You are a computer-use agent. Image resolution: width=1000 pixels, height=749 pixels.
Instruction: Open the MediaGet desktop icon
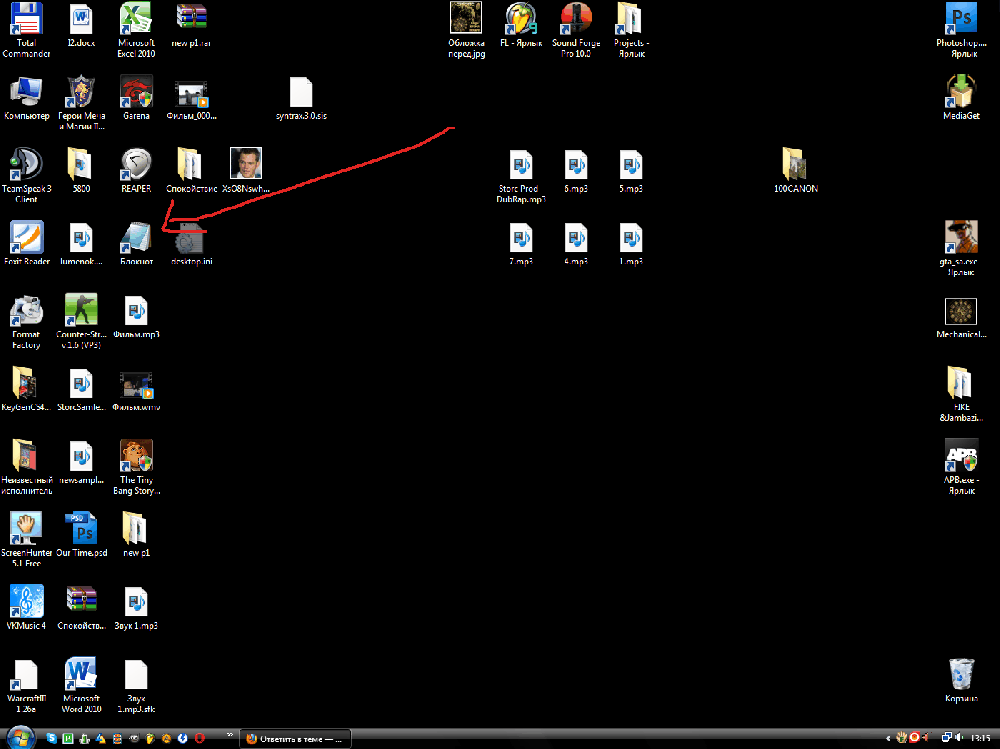tap(961, 93)
